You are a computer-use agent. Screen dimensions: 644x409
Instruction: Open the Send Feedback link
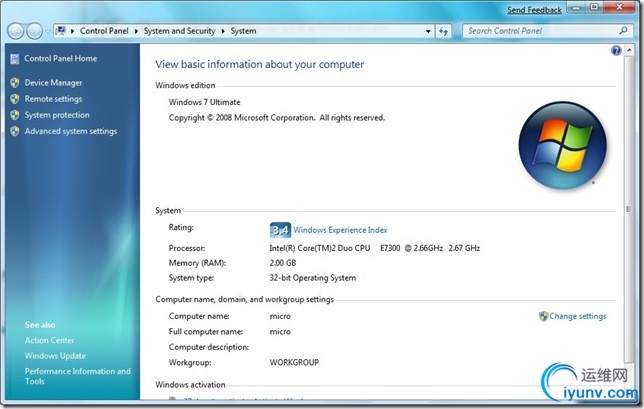pos(534,10)
